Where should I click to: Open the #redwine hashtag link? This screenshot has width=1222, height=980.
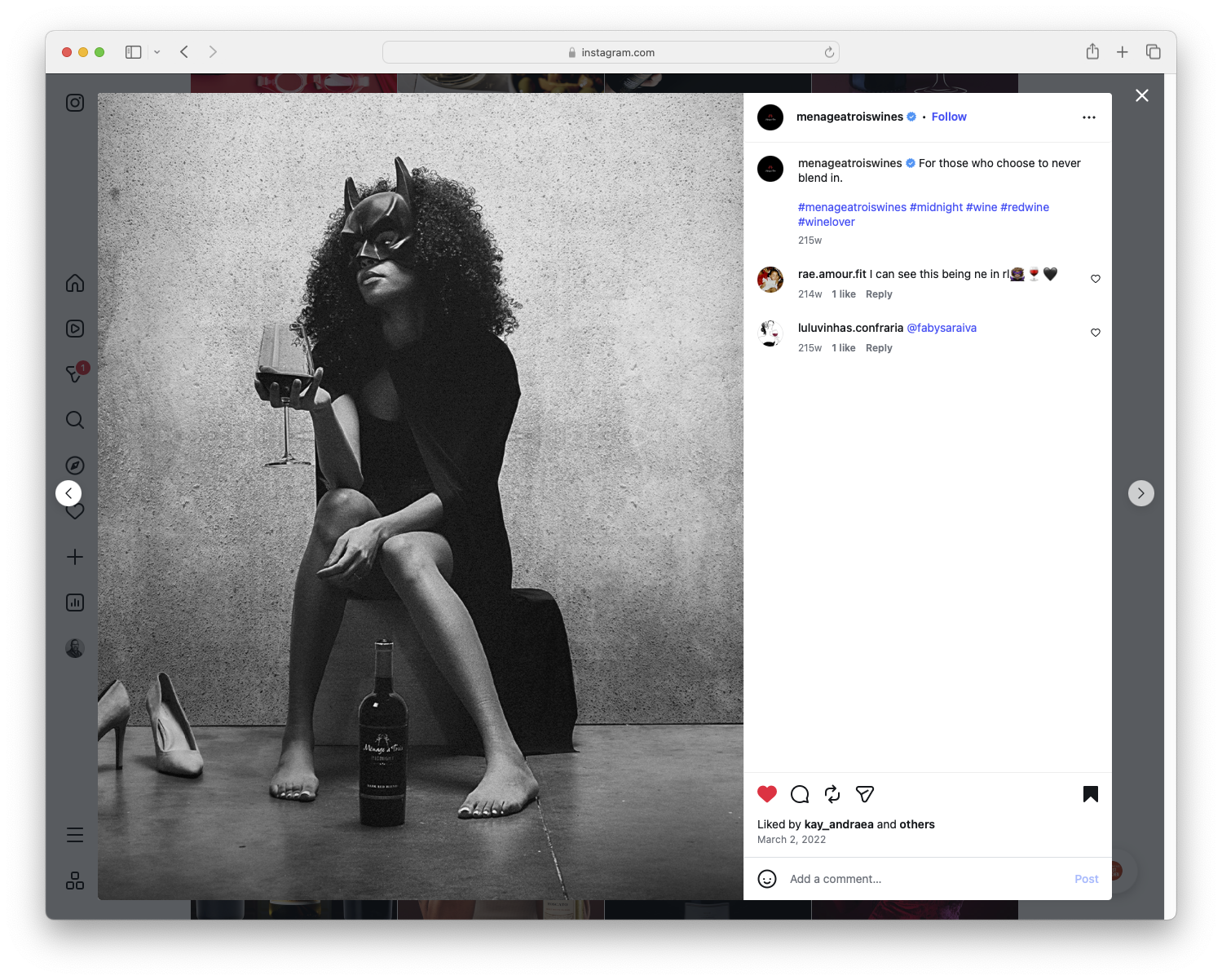(1025, 207)
